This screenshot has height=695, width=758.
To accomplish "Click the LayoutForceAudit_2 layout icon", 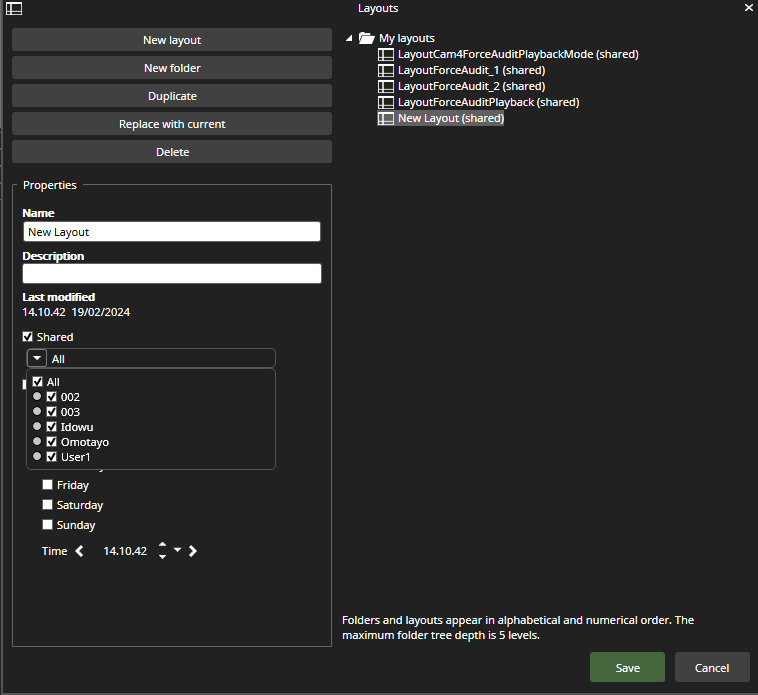I will (x=386, y=86).
